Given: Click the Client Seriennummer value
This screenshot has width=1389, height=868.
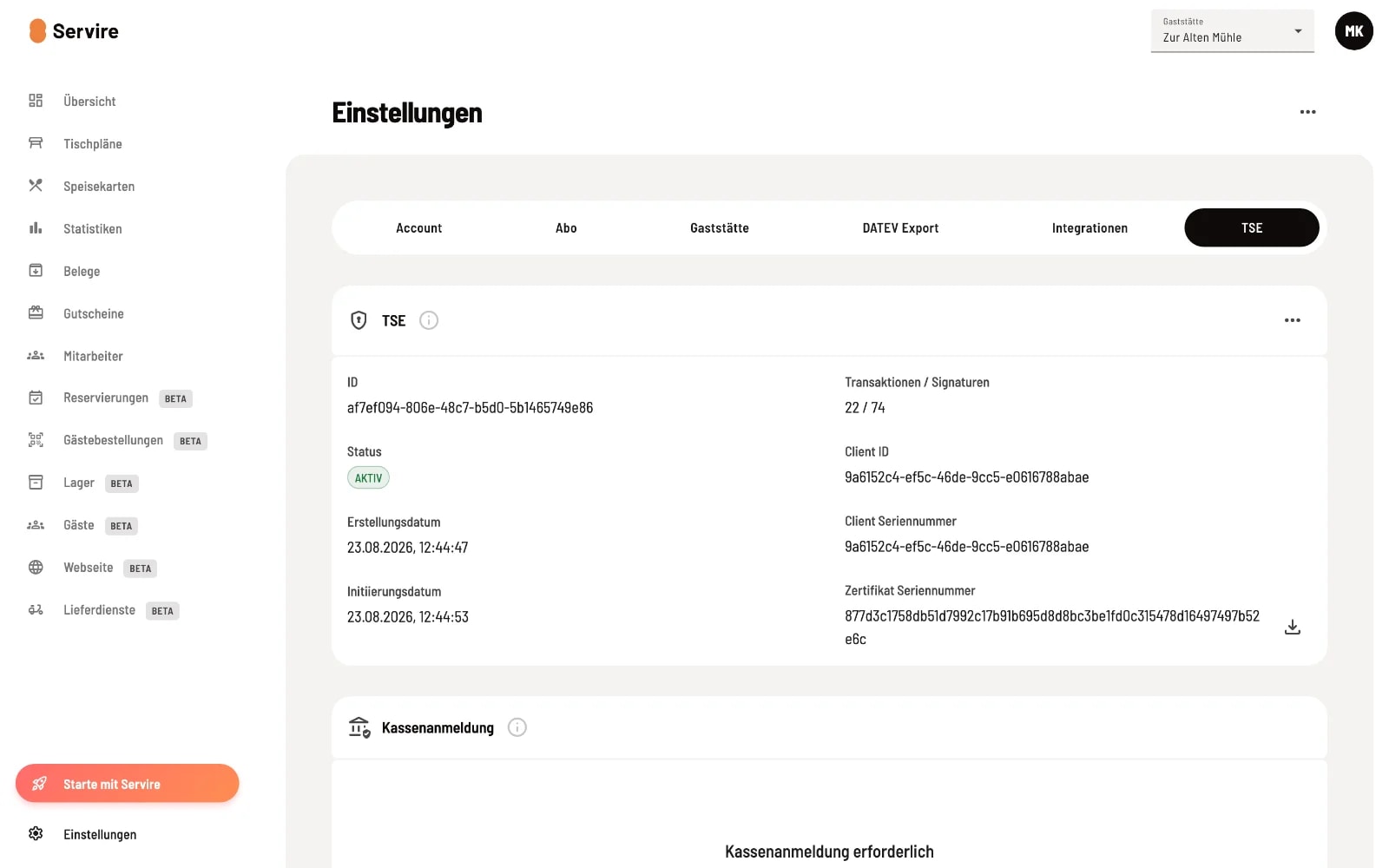Looking at the screenshot, I should [966, 546].
